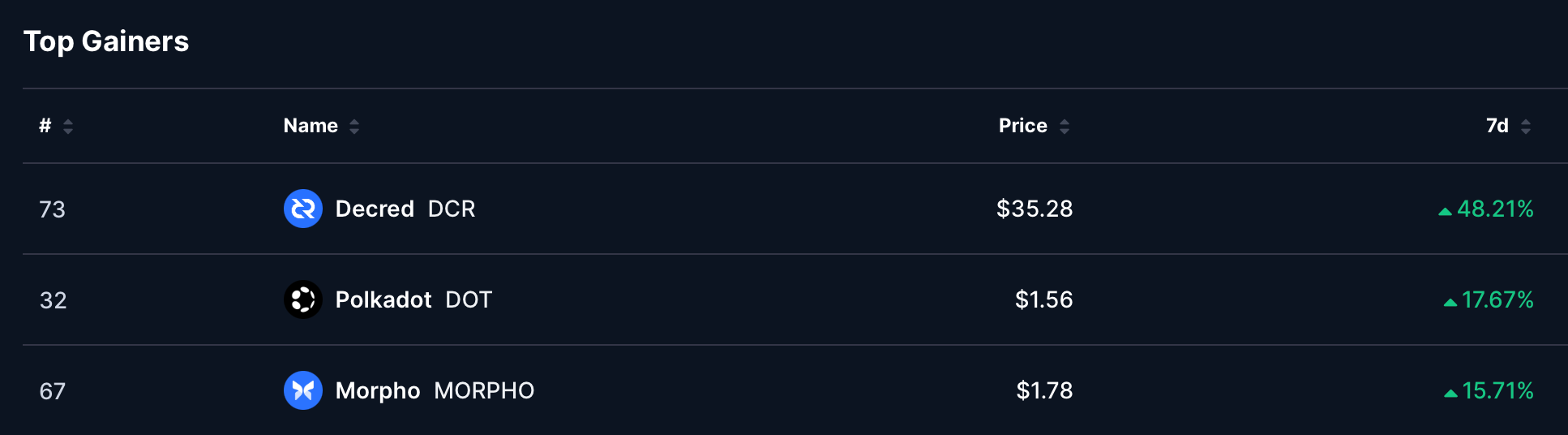The height and width of the screenshot is (435, 1568).
Task: Click the sort arrows beside 7d
Action: (x=1526, y=126)
